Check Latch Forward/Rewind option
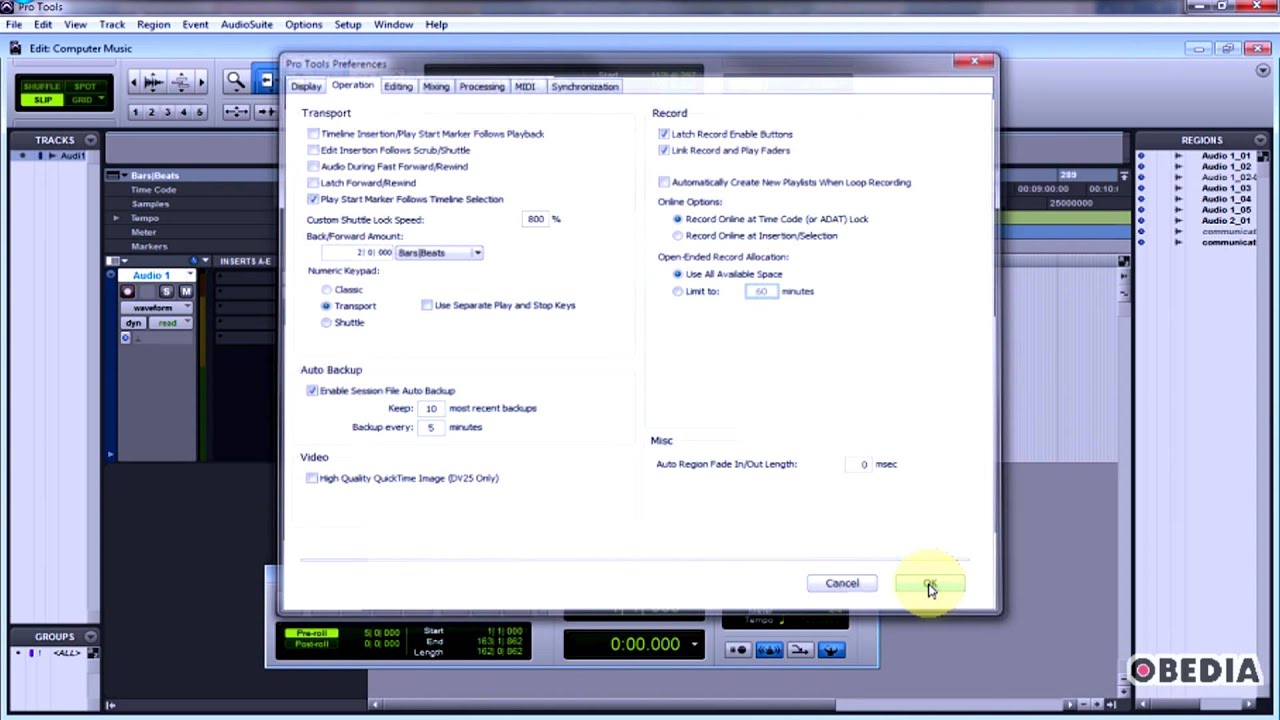This screenshot has width=1280, height=720. point(313,183)
